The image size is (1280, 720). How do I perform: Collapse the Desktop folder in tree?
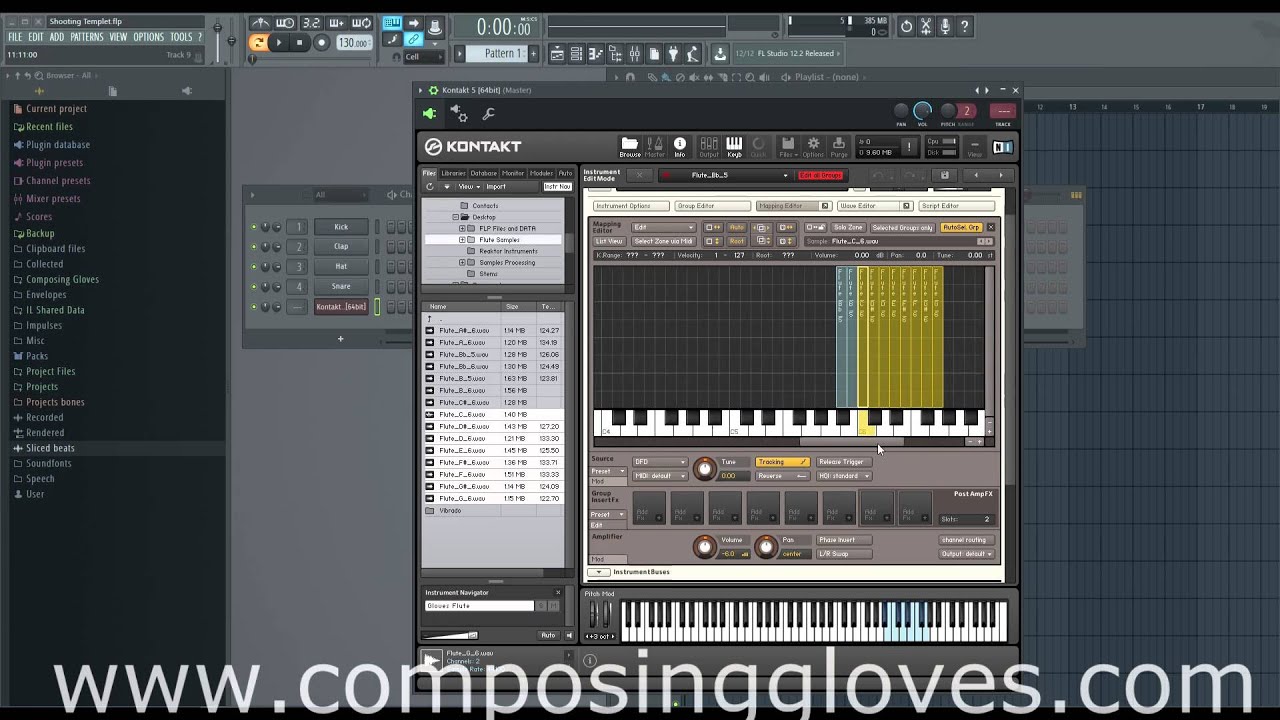(x=455, y=217)
